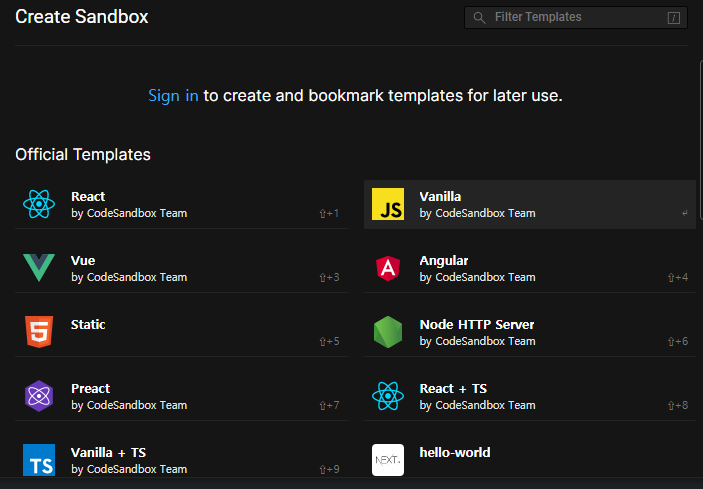Click 'by CodeSandbox Team' under React + TS
Image resolution: width=703 pixels, height=489 pixels.
click(x=477, y=406)
